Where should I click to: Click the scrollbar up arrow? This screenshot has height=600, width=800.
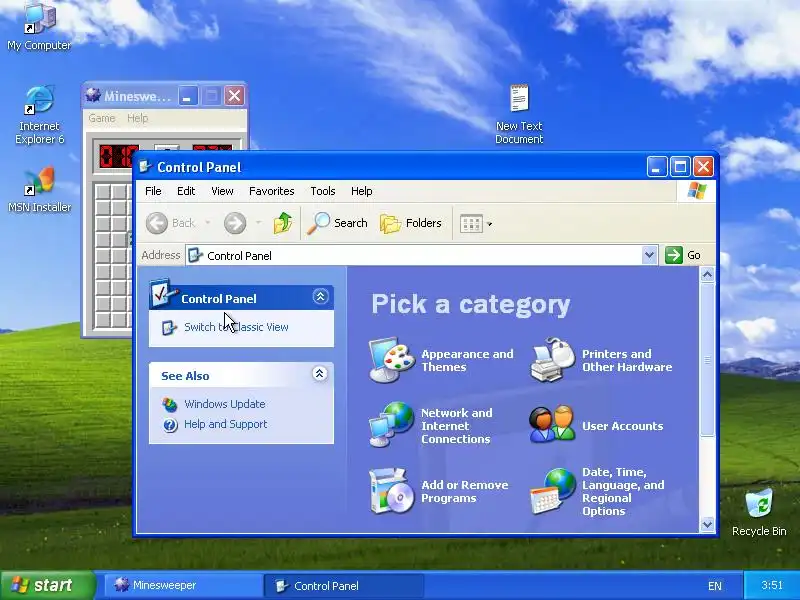tap(707, 275)
